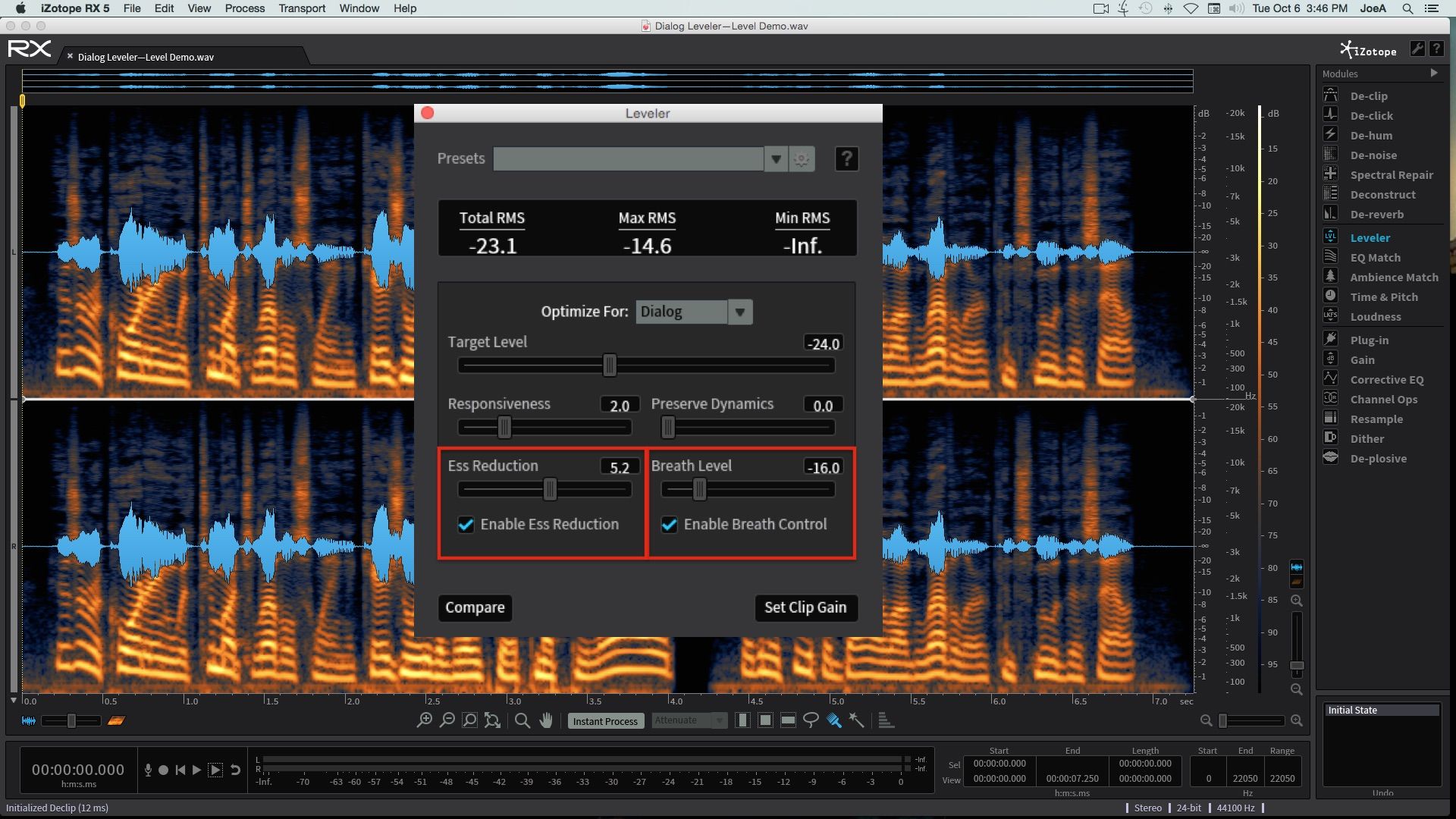Screen dimensions: 1456x819
Task: Rewind to start in transport
Action: (x=180, y=770)
